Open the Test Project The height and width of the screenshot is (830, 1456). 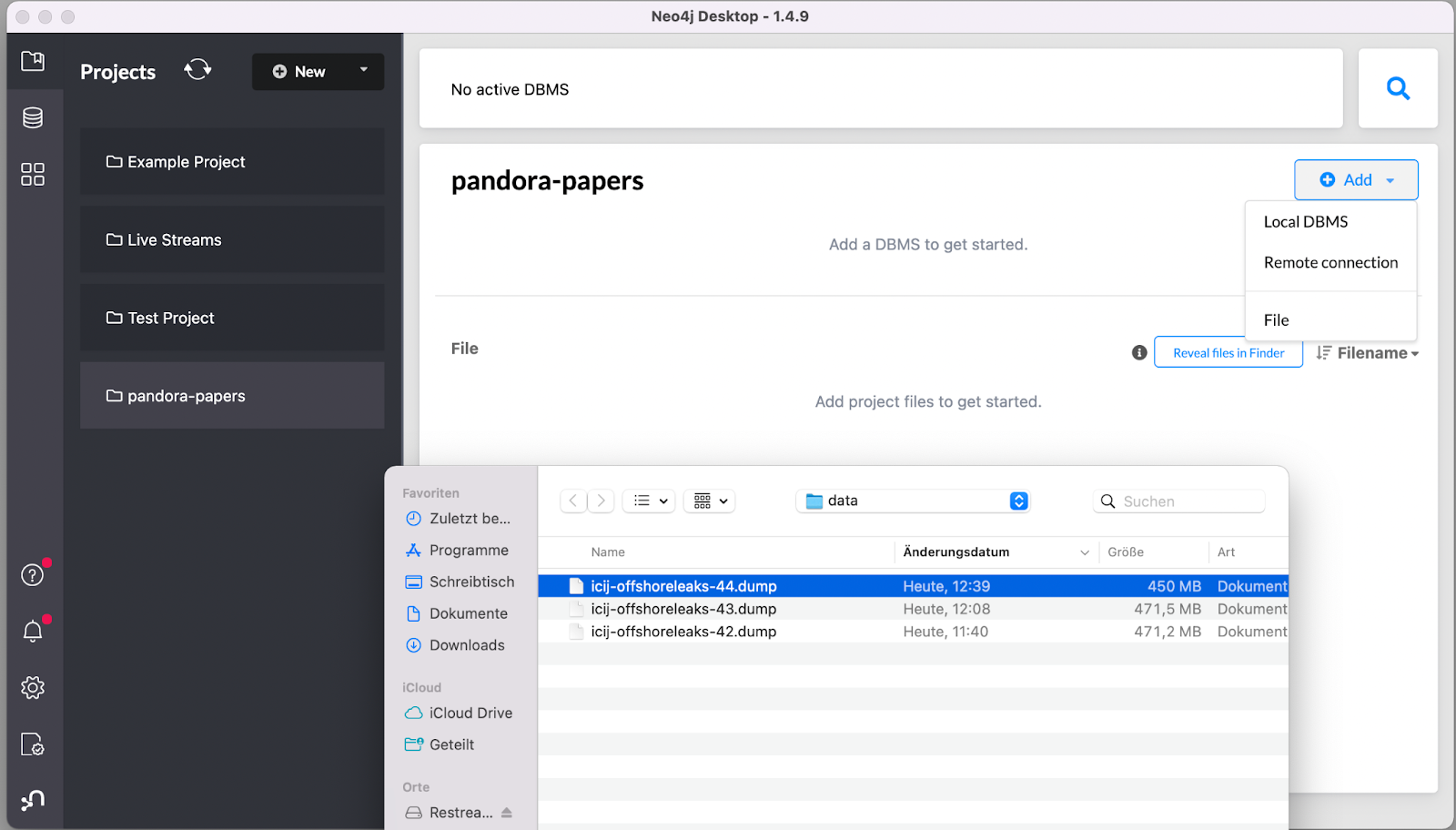pos(232,319)
